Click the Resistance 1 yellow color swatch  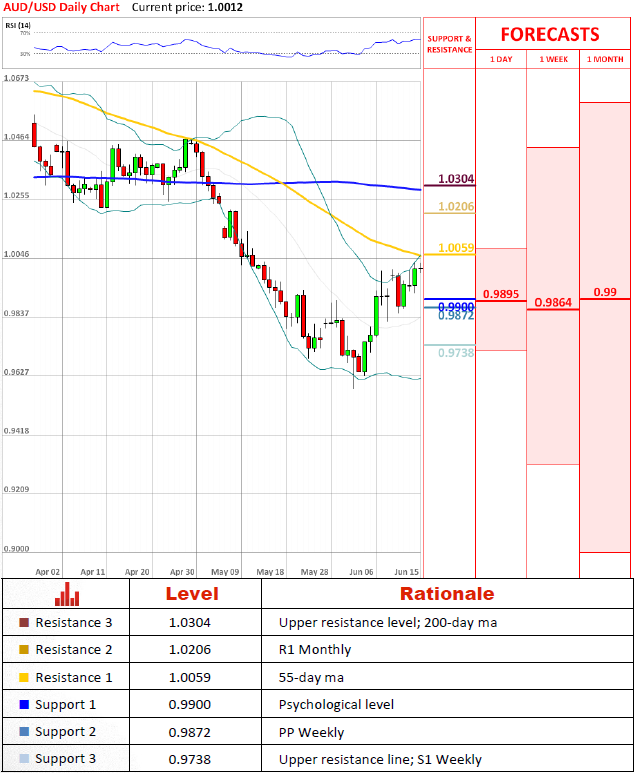(x=23, y=677)
